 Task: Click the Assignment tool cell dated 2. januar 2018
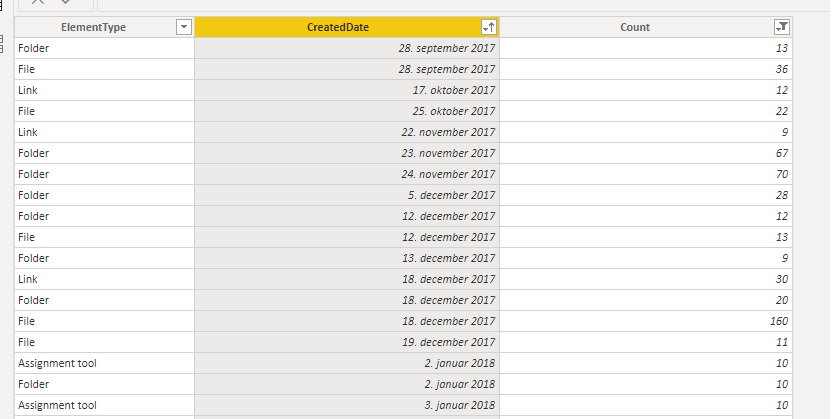click(105, 363)
